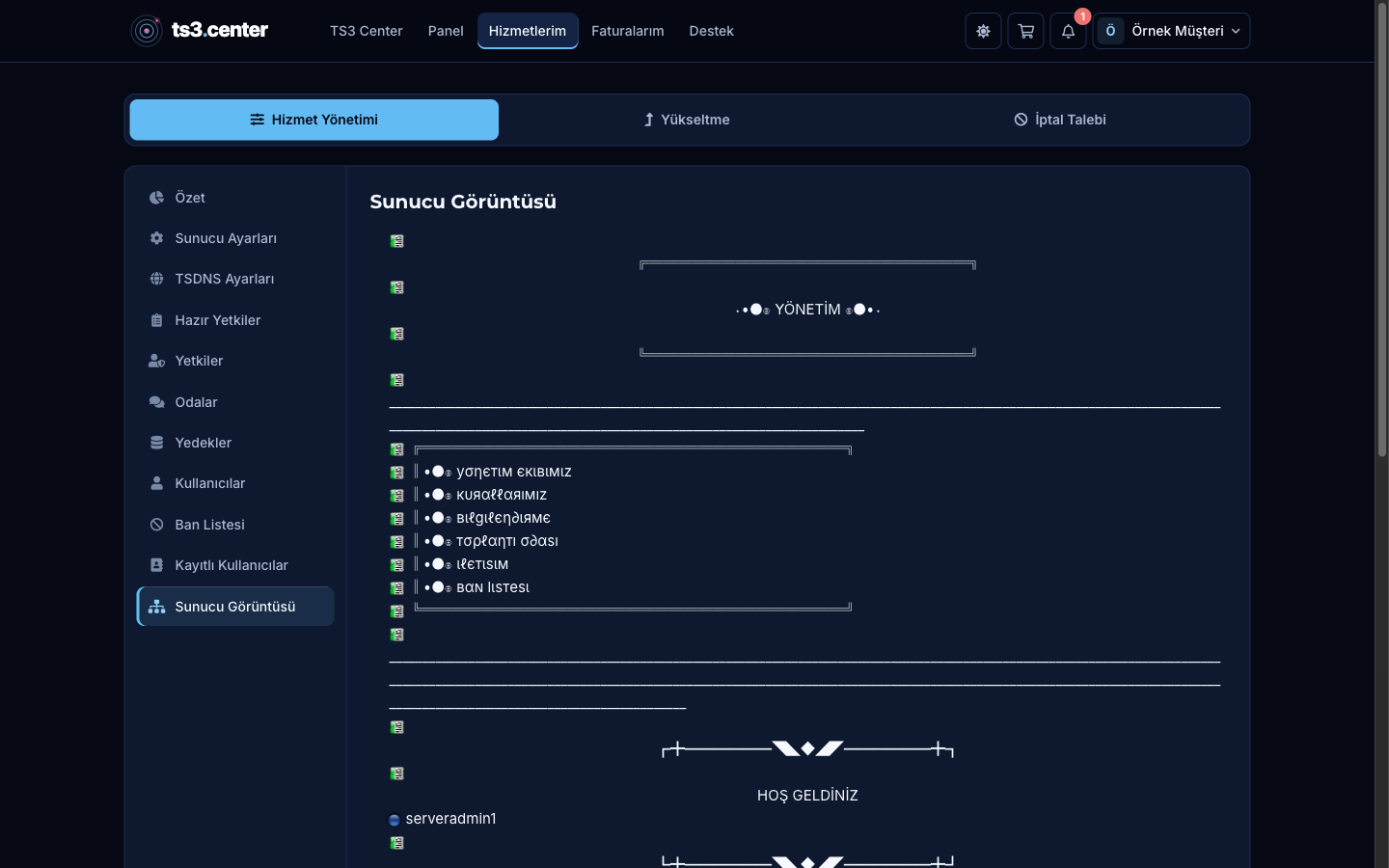Viewport: 1389px width, 868px height.
Task: Select the YÖNETİM channel row
Action: tap(806, 310)
